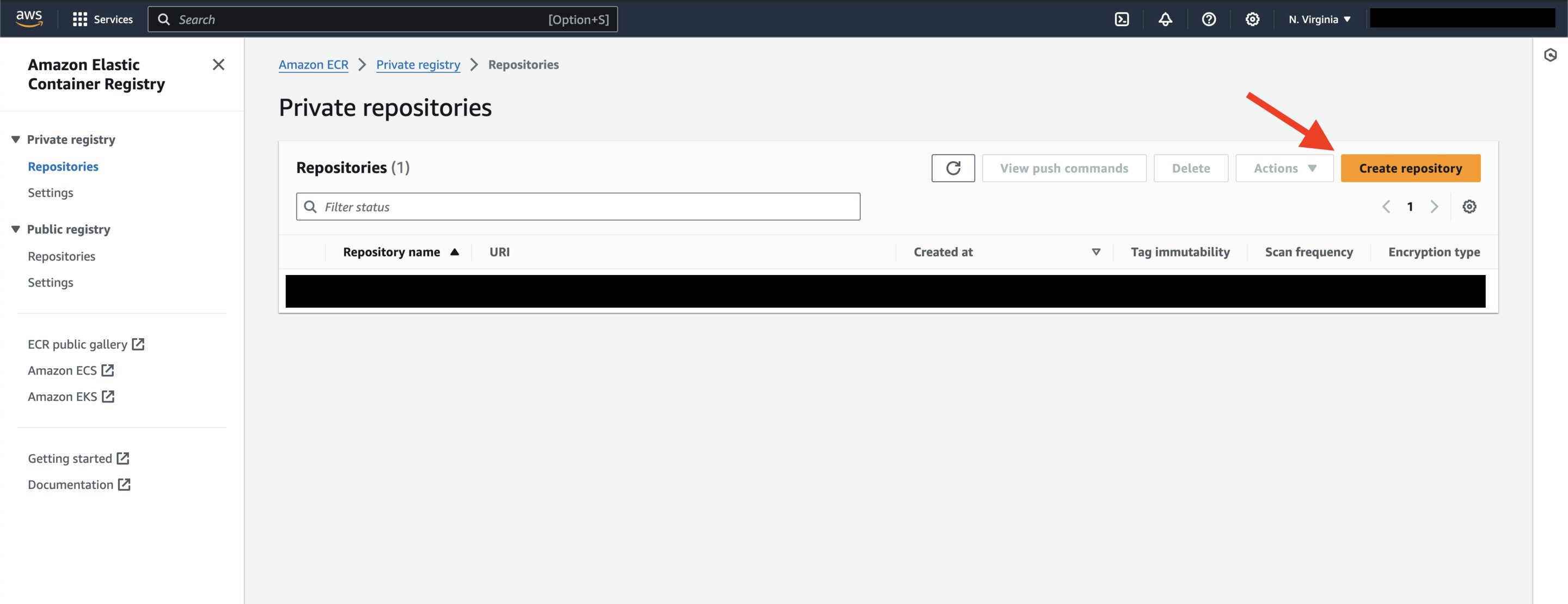
Task: Click the View push commands button
Action: click(x=1064, y=168)
